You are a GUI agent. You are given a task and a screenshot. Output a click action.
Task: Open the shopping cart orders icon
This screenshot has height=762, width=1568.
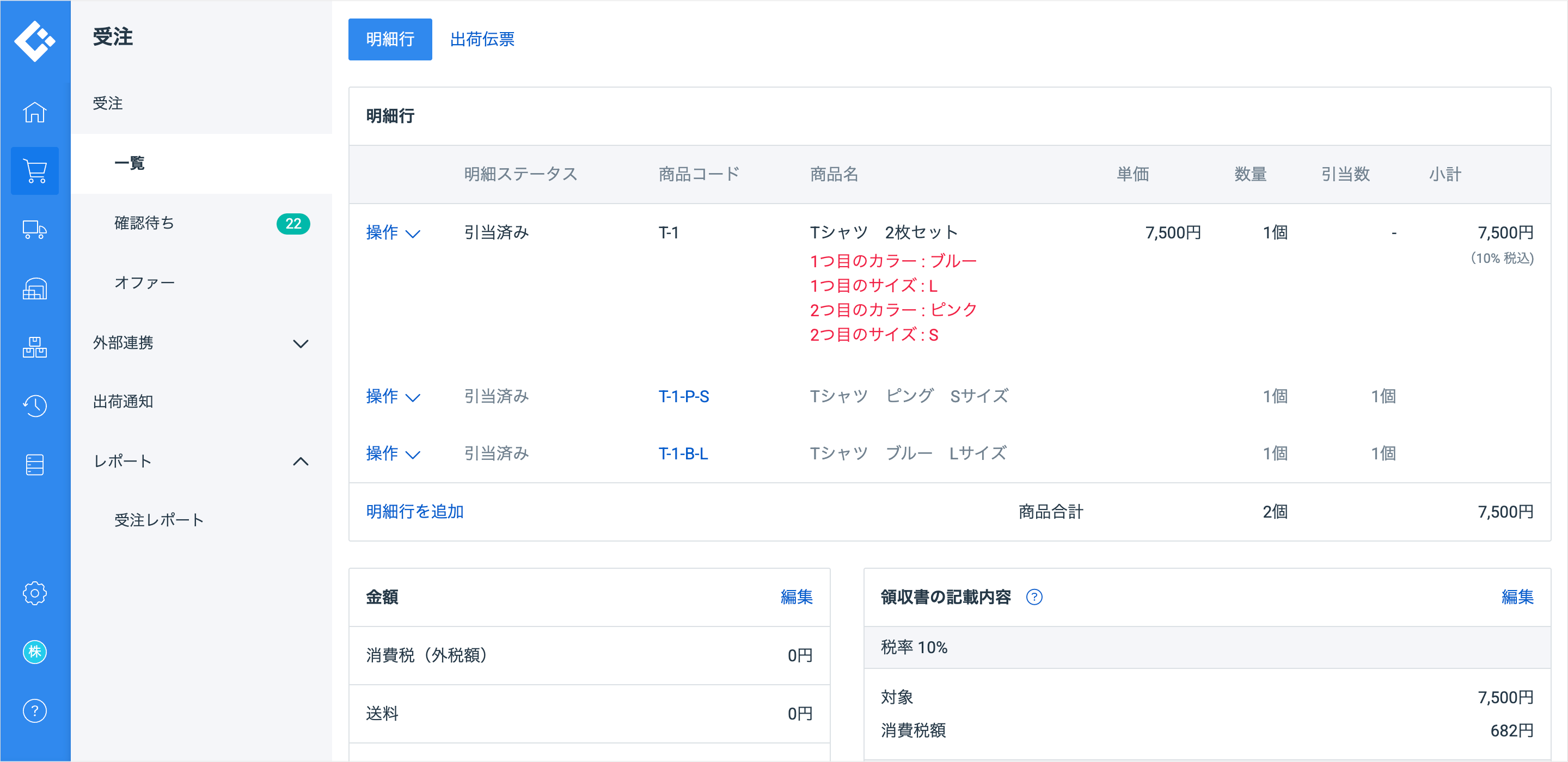[35, 171]
